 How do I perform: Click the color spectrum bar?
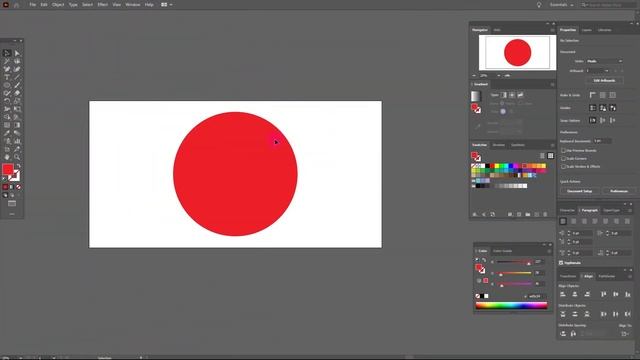pos(511,305)
